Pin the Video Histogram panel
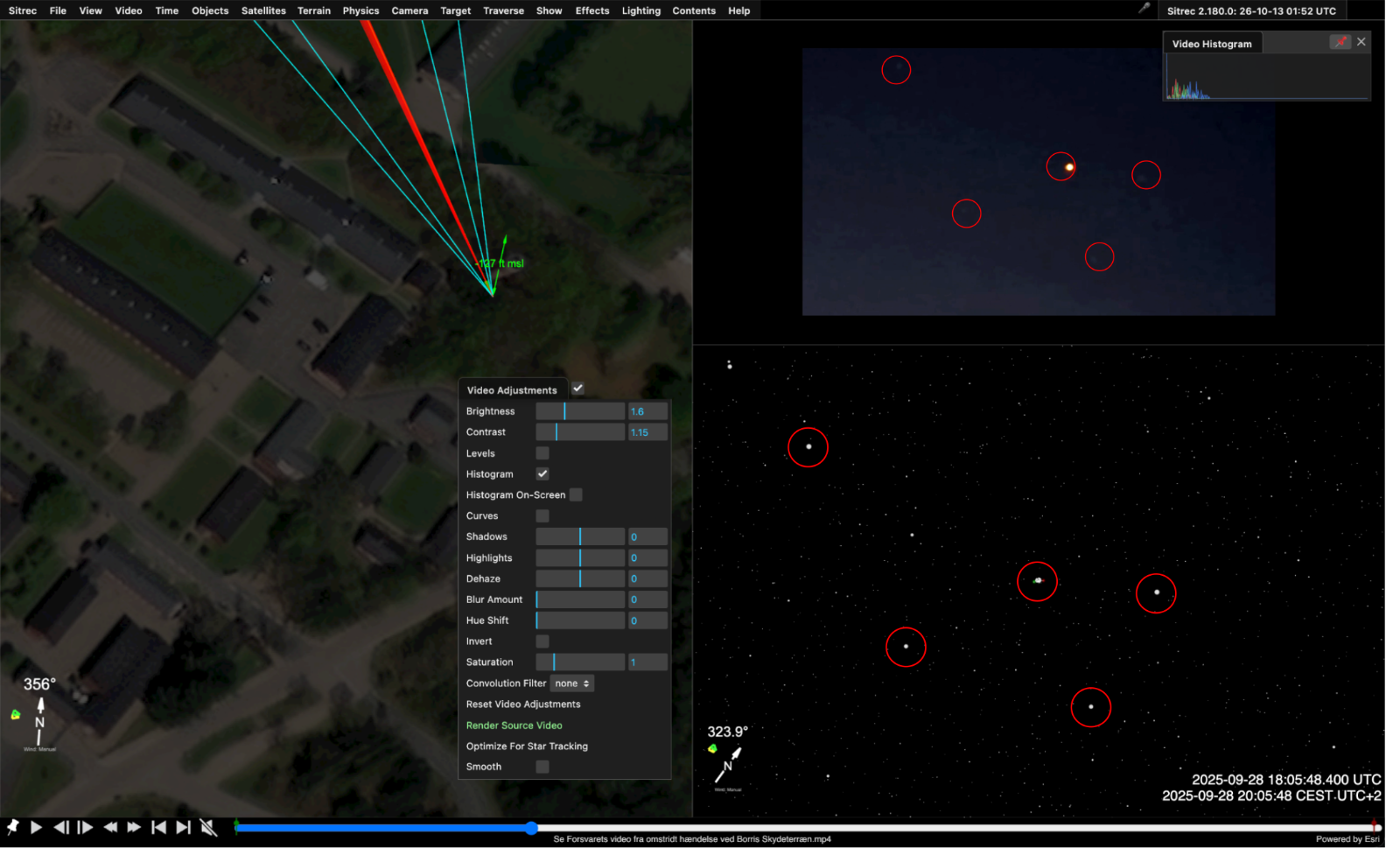 click(x=1340, y=42)
